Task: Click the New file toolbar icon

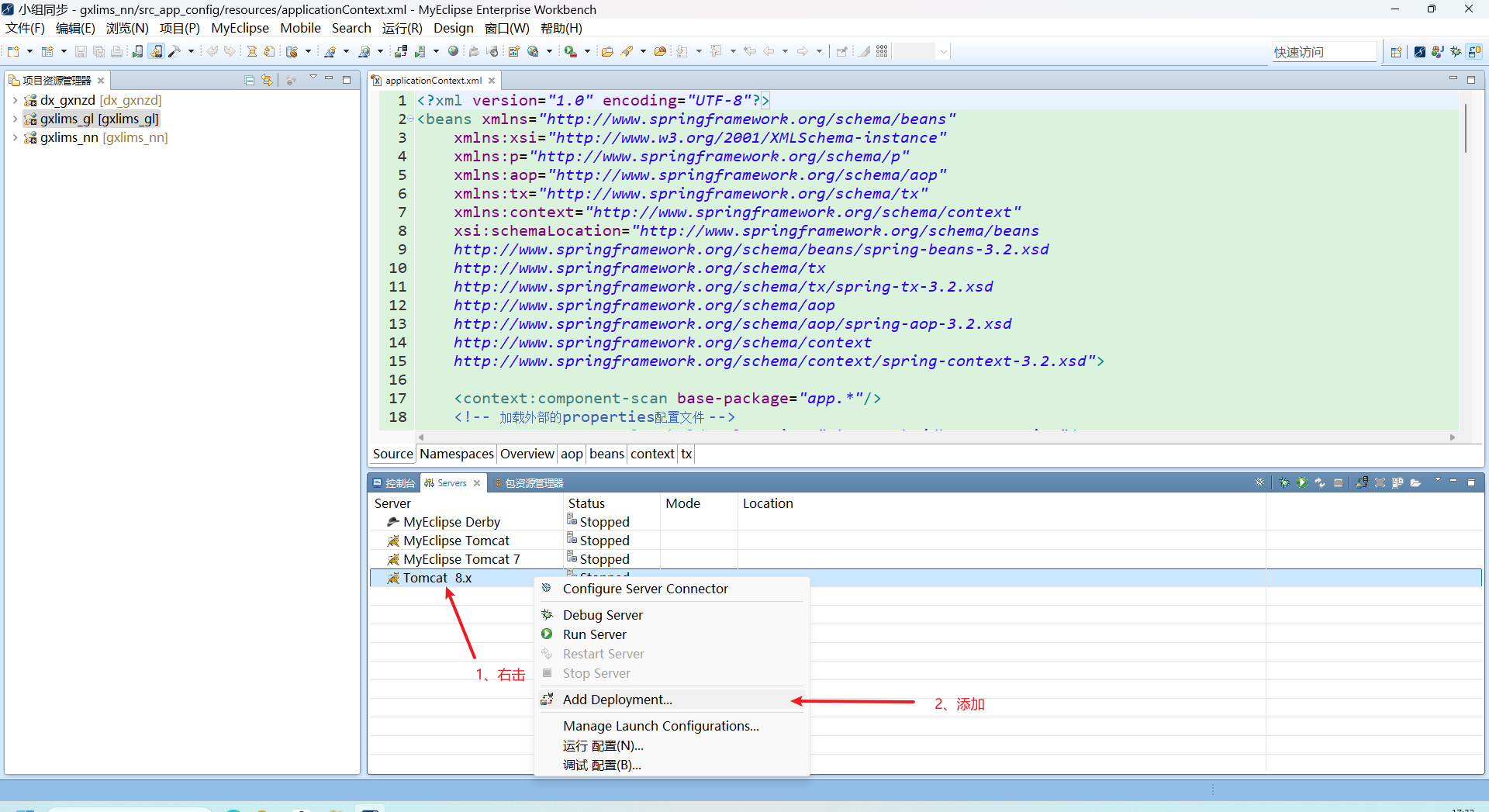Action: [x=13, y=51]
